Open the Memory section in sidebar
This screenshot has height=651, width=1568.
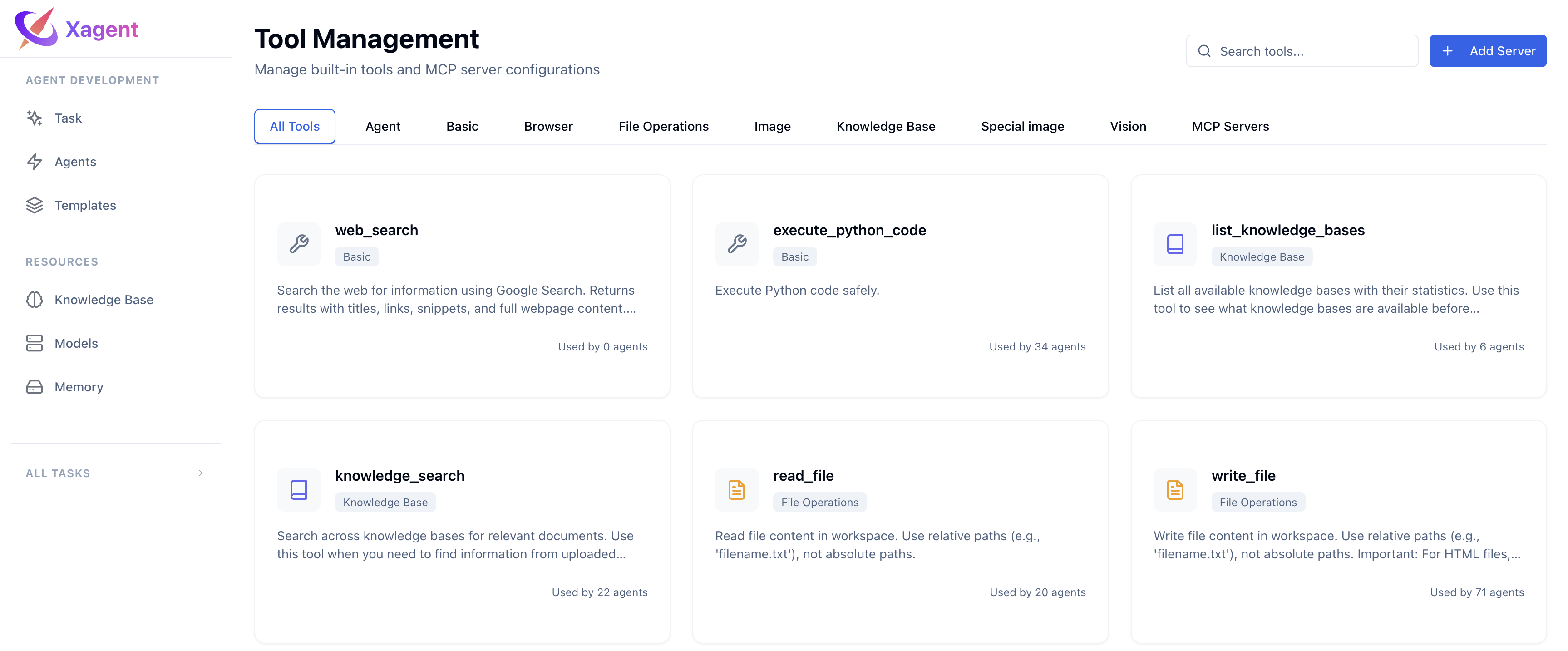79,387
